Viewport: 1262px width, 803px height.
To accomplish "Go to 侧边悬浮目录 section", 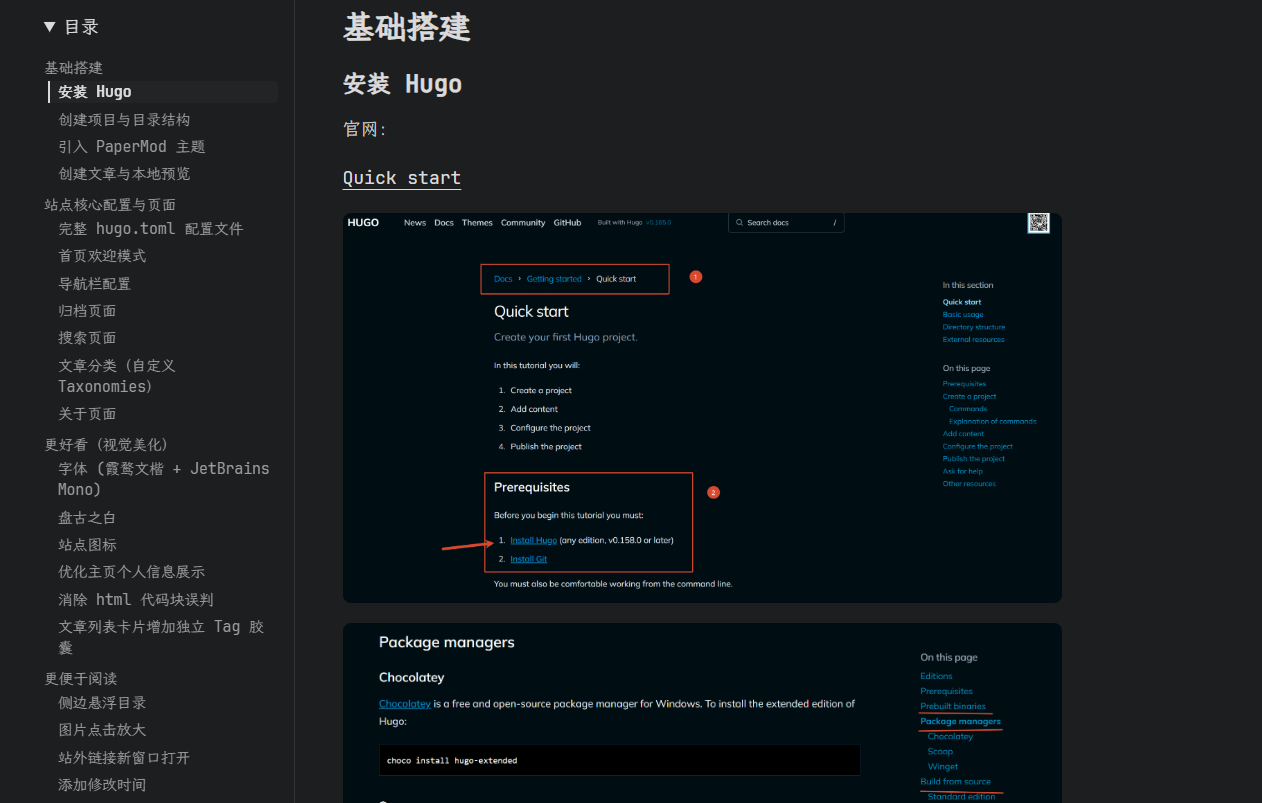I will [102, 703].
